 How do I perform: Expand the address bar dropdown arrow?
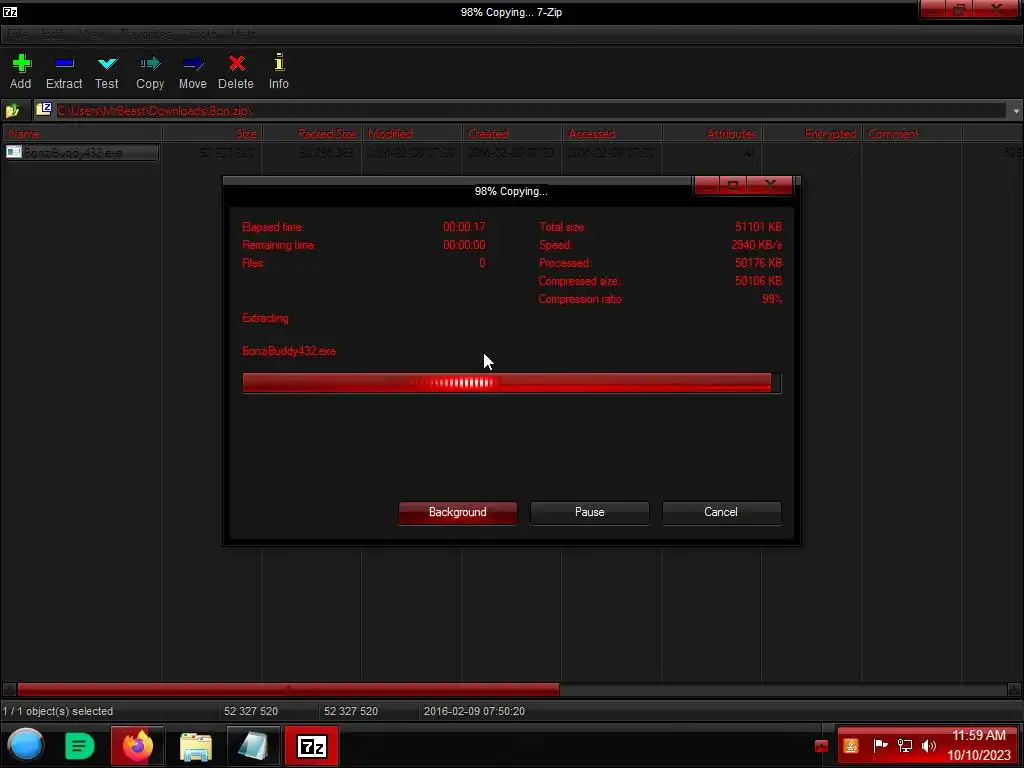[1016, 111]
